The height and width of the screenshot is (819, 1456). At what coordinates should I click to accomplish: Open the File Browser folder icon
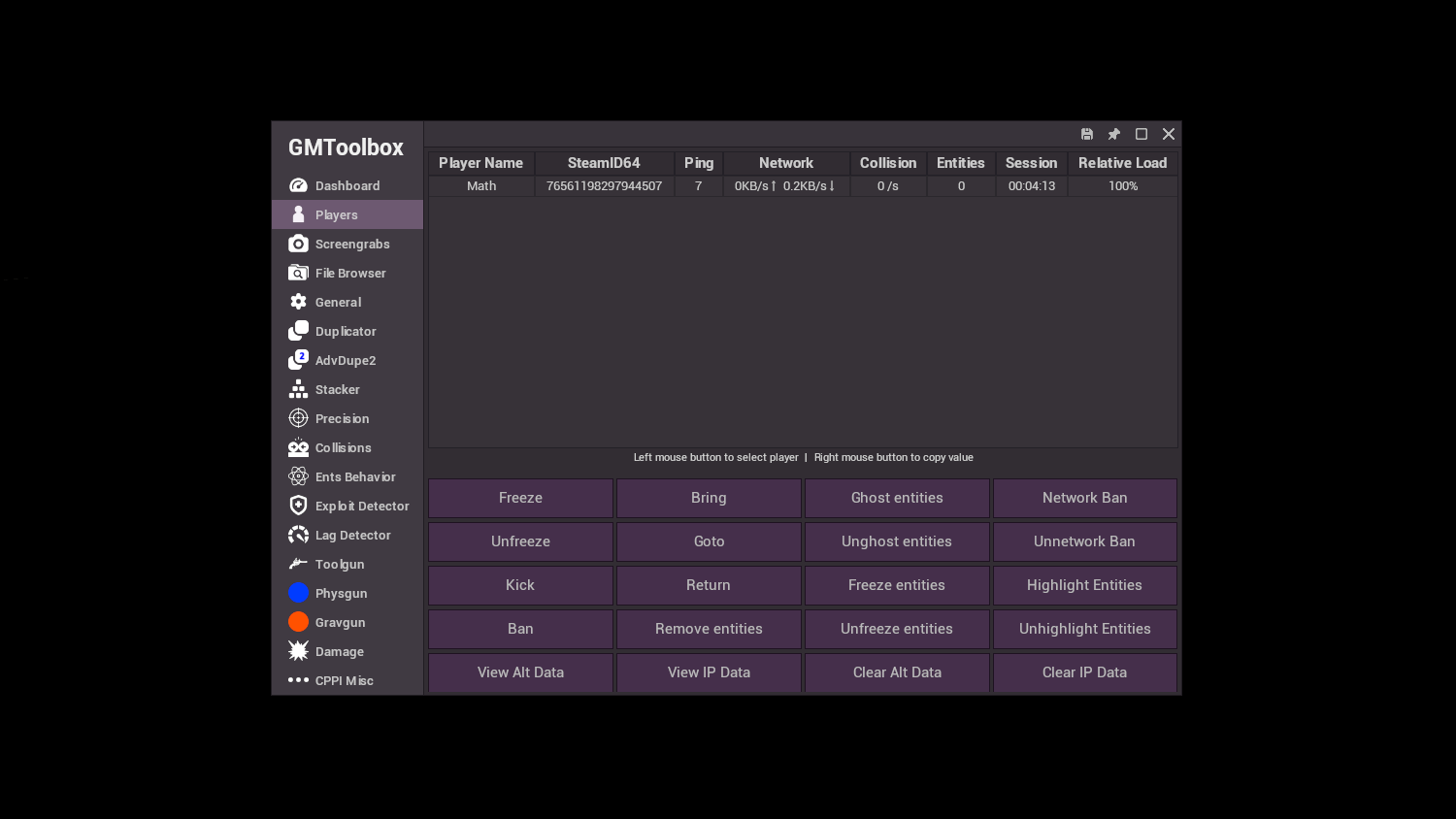[x=298, y=273]
